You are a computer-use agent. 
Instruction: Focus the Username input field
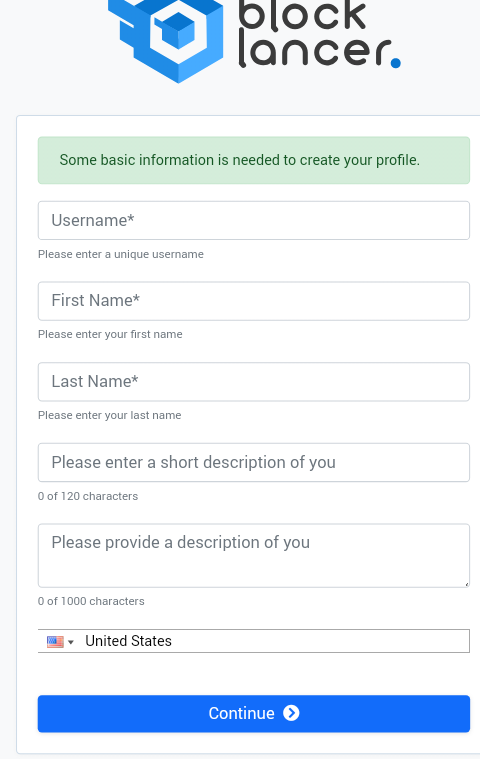pyautogui.click(x=254, y=220)
